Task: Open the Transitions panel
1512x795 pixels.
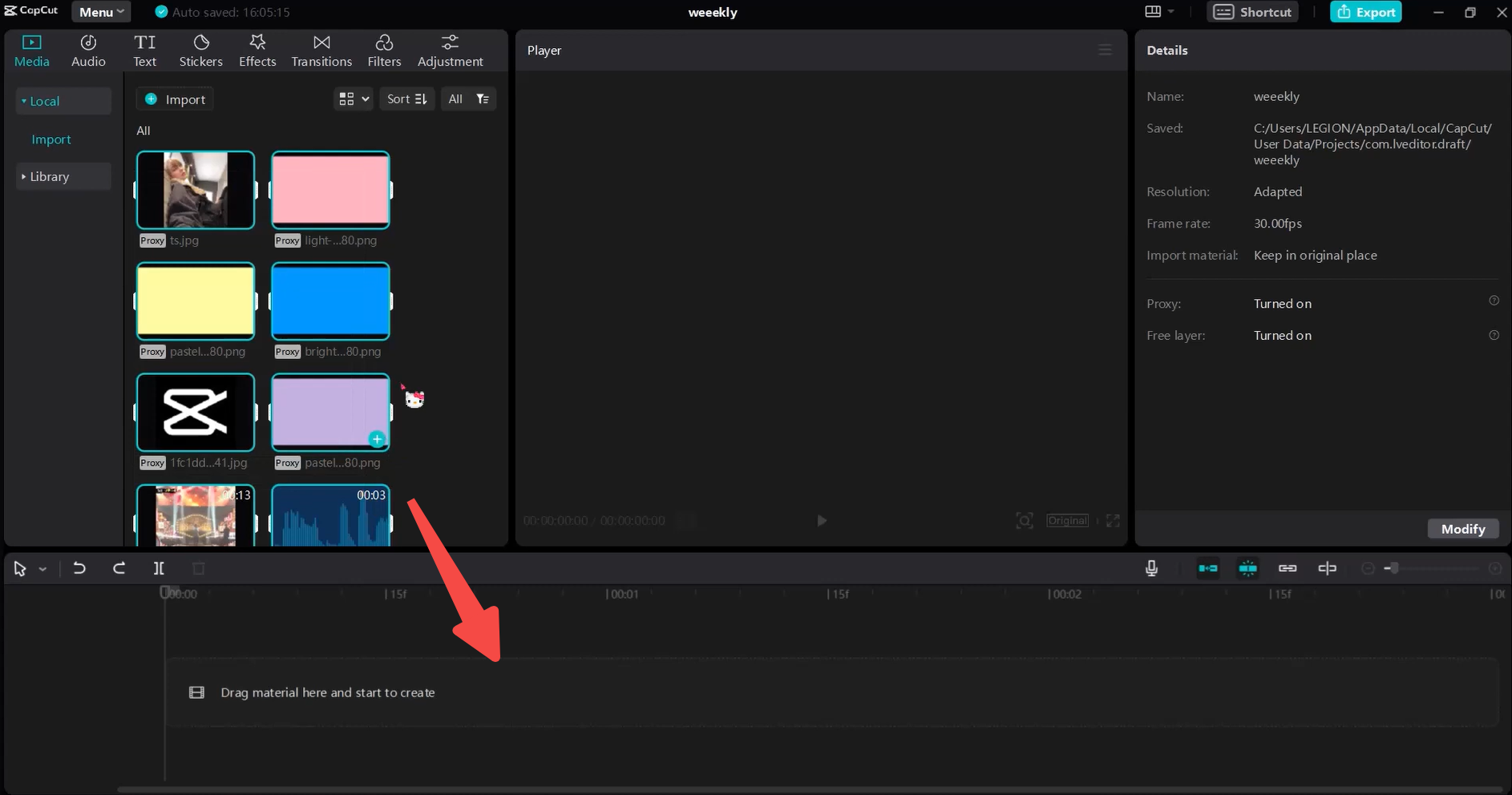Action: coord(321,50)
